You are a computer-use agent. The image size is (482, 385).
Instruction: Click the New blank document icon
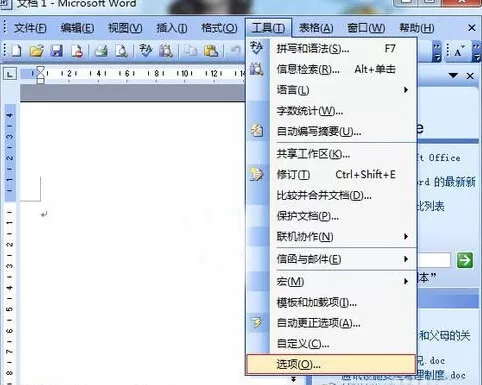[x=16, y=51]
